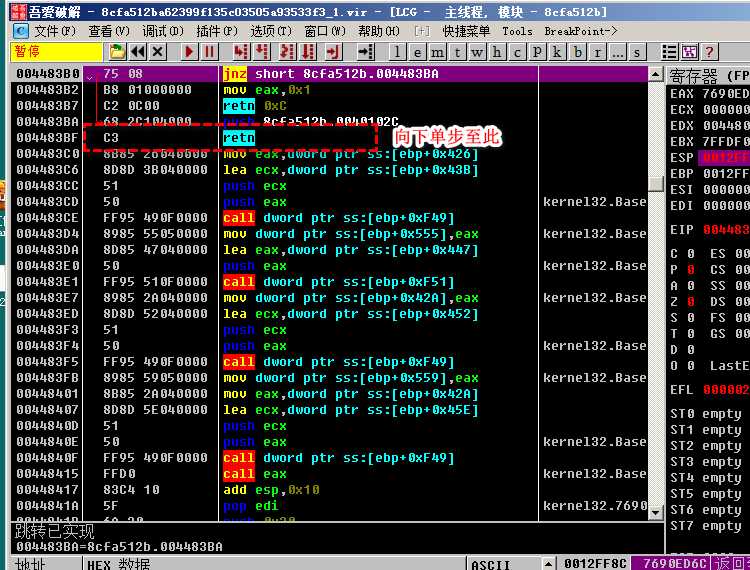Click the yellow 暂停 status indicator
Image resolution: width=750 pixels, height=570 pixels.
[56, 52]
